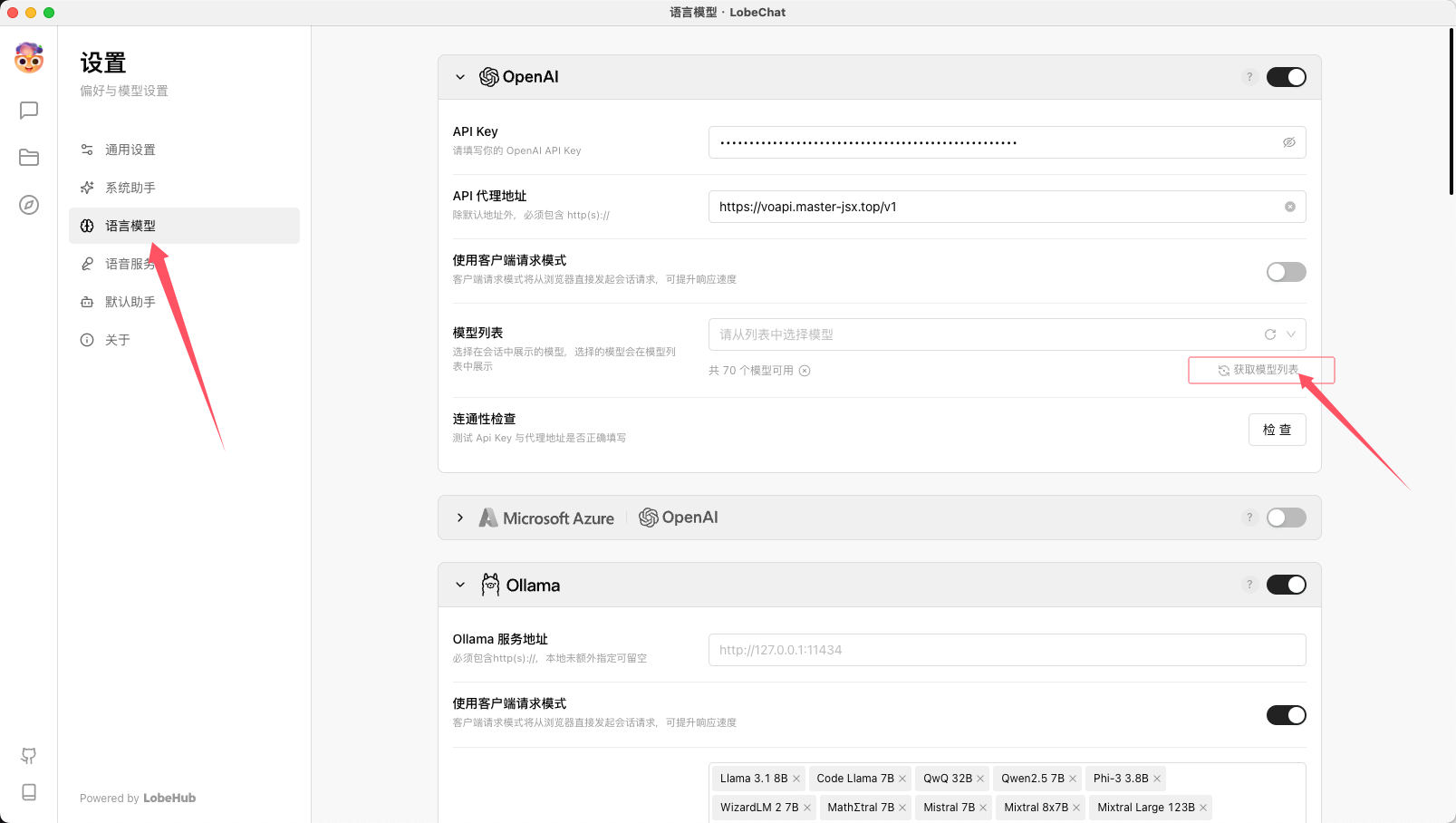Remove the QwQ 32B tag
This screenshot has height=823, width=1456.
980,779
